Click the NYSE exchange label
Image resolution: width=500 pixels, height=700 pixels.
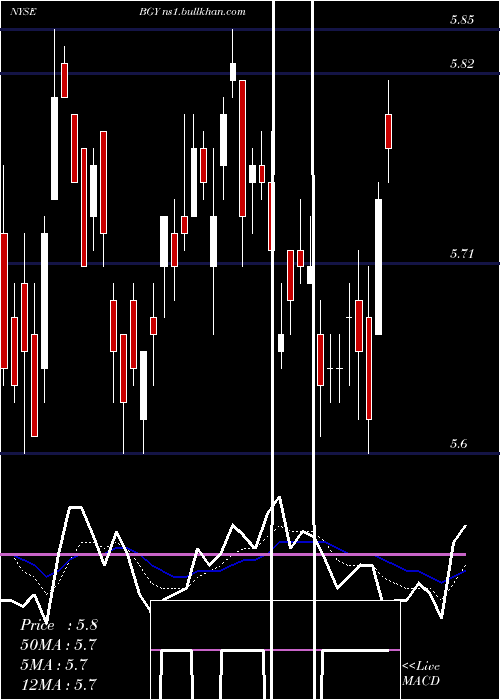(x=25, y=12)
